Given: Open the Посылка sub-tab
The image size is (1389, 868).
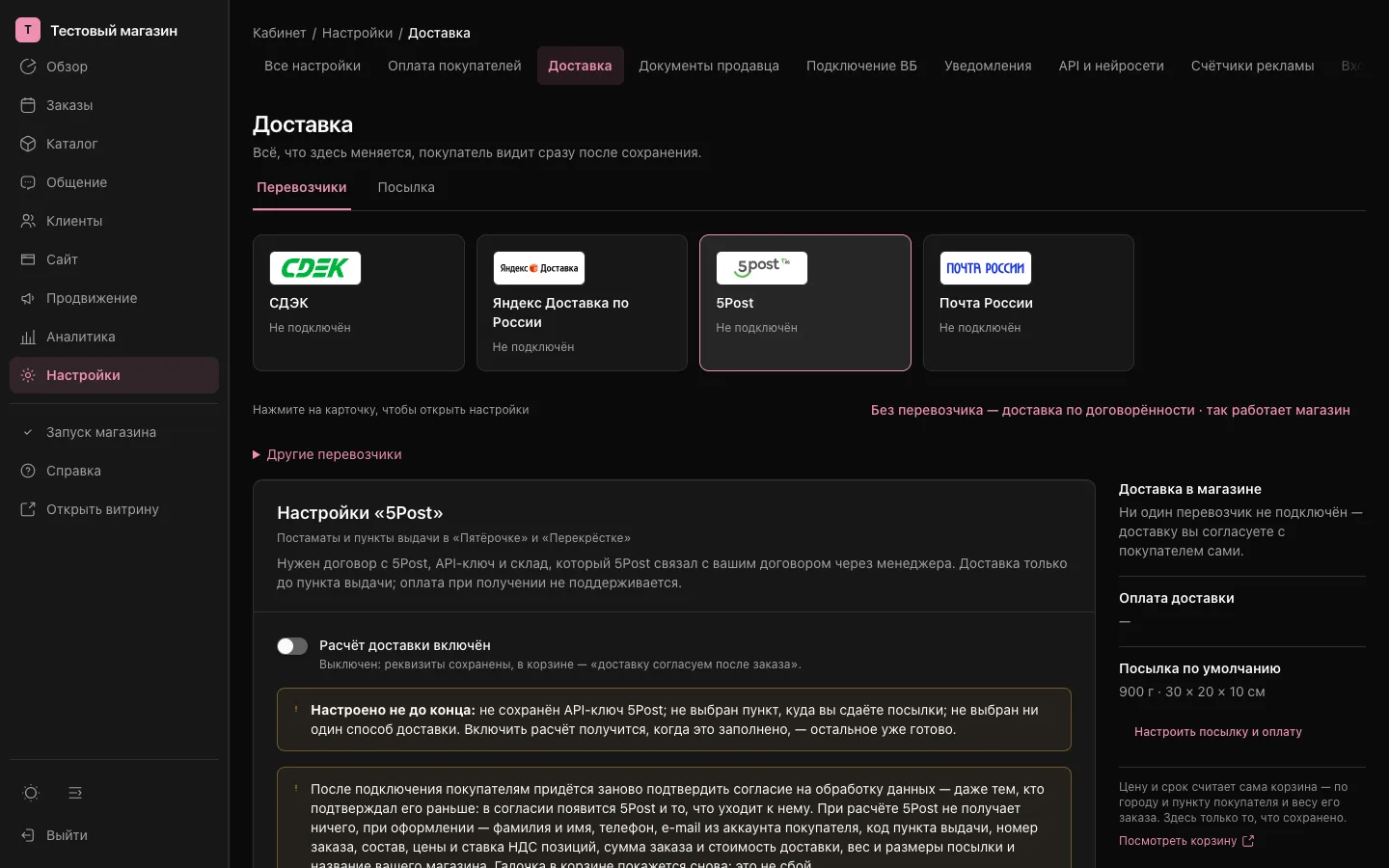Looking at the screenshot, I should click(x=406, y=187).
